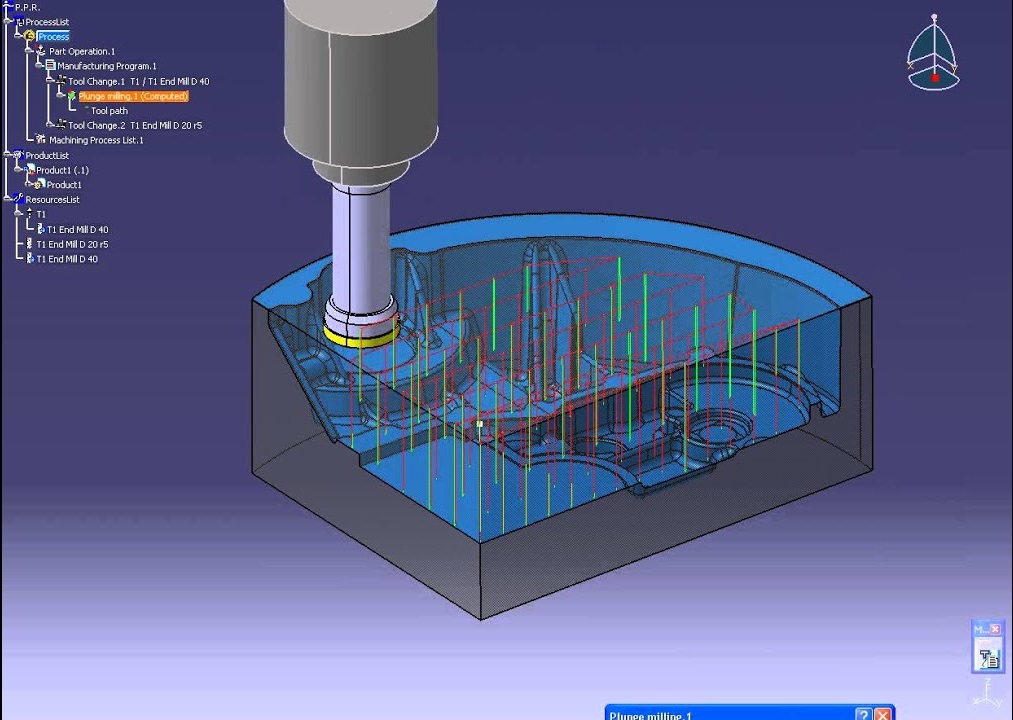Close the small floating M... toolbar
Viewport: 1013px width, 720px height.
click(x=995, y=628)
